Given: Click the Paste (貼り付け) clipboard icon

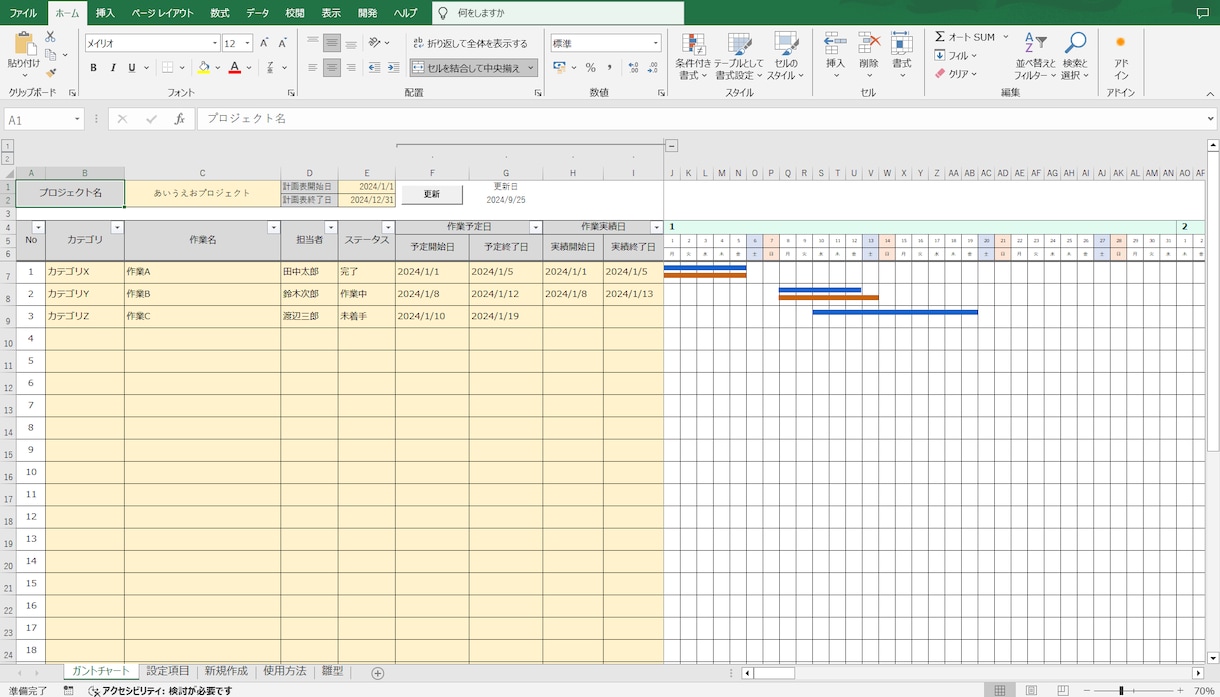Looking at the screenshot, I should [x=24, y=45].
